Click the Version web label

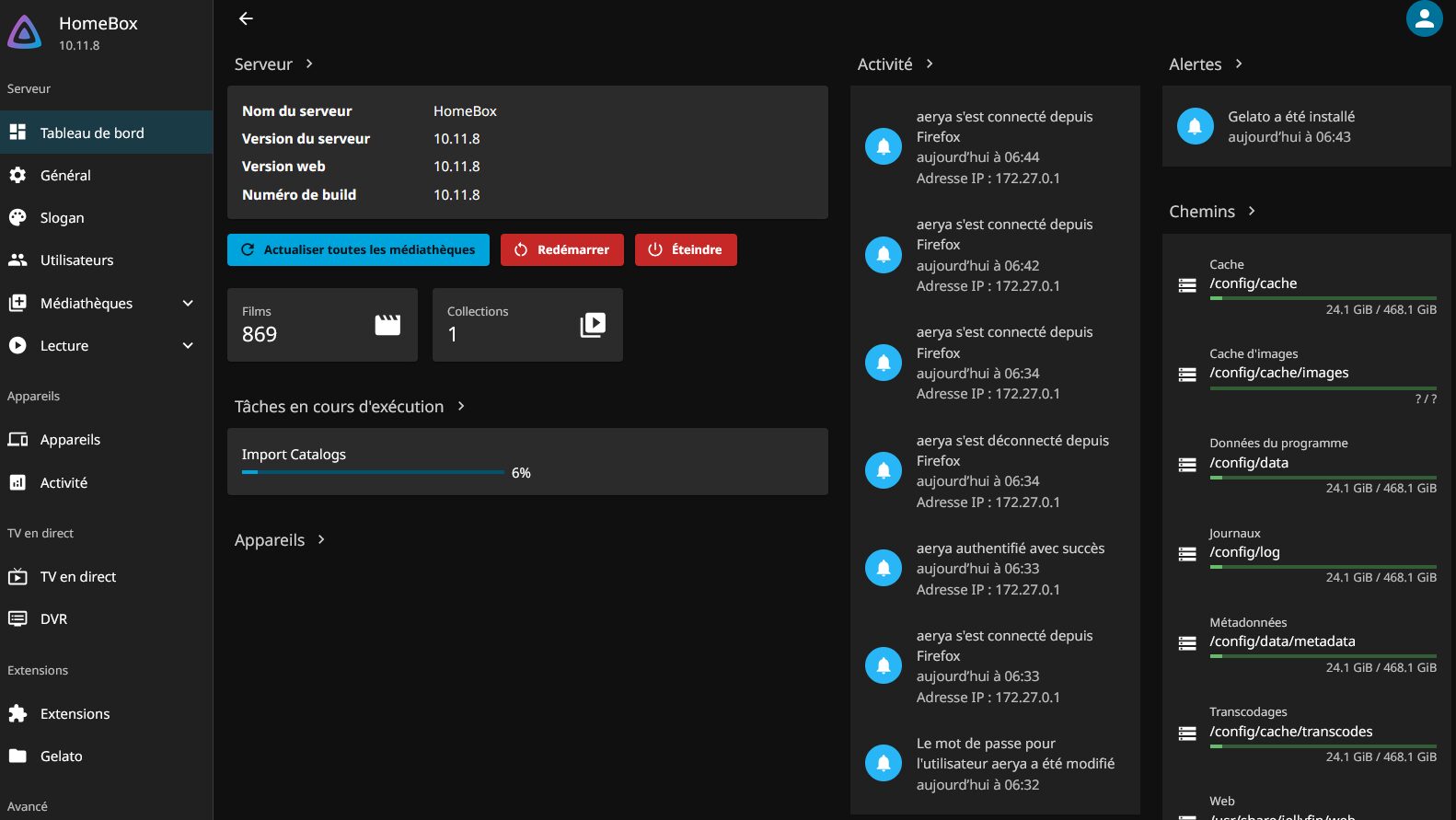coord(283,166)
